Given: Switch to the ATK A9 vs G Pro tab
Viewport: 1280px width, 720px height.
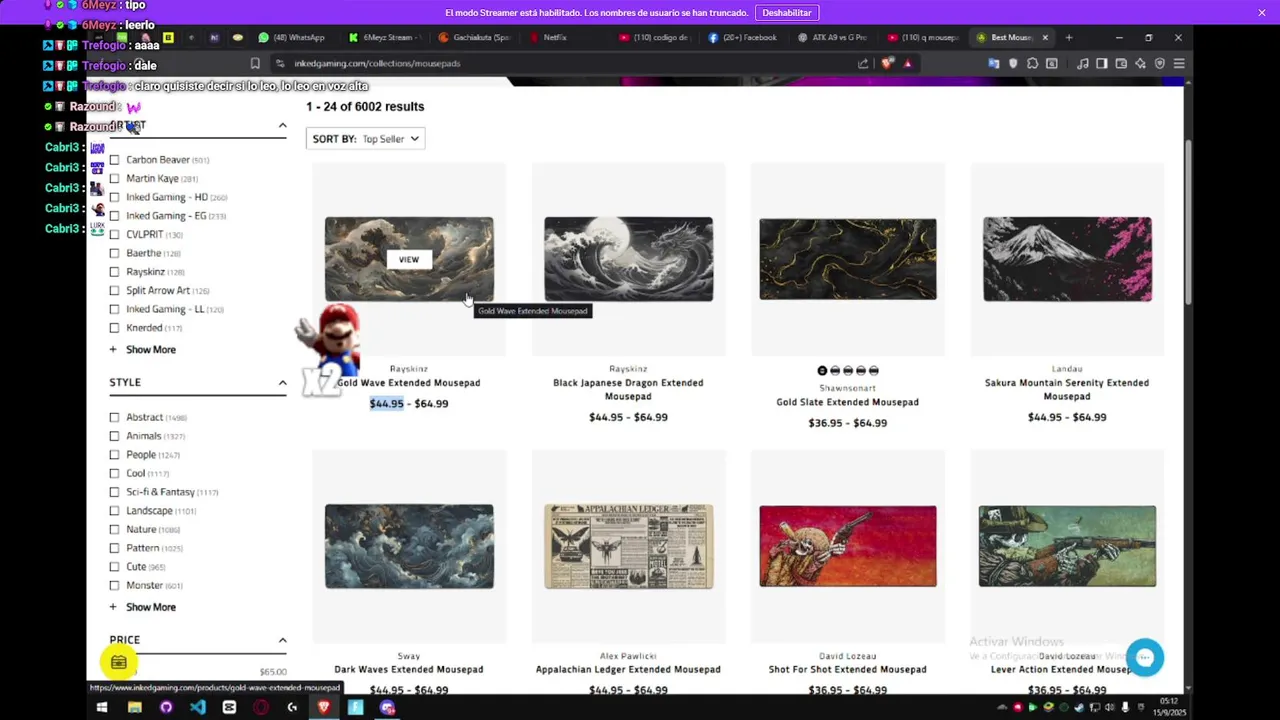Looking at the screenshot, I should point(835,37).
